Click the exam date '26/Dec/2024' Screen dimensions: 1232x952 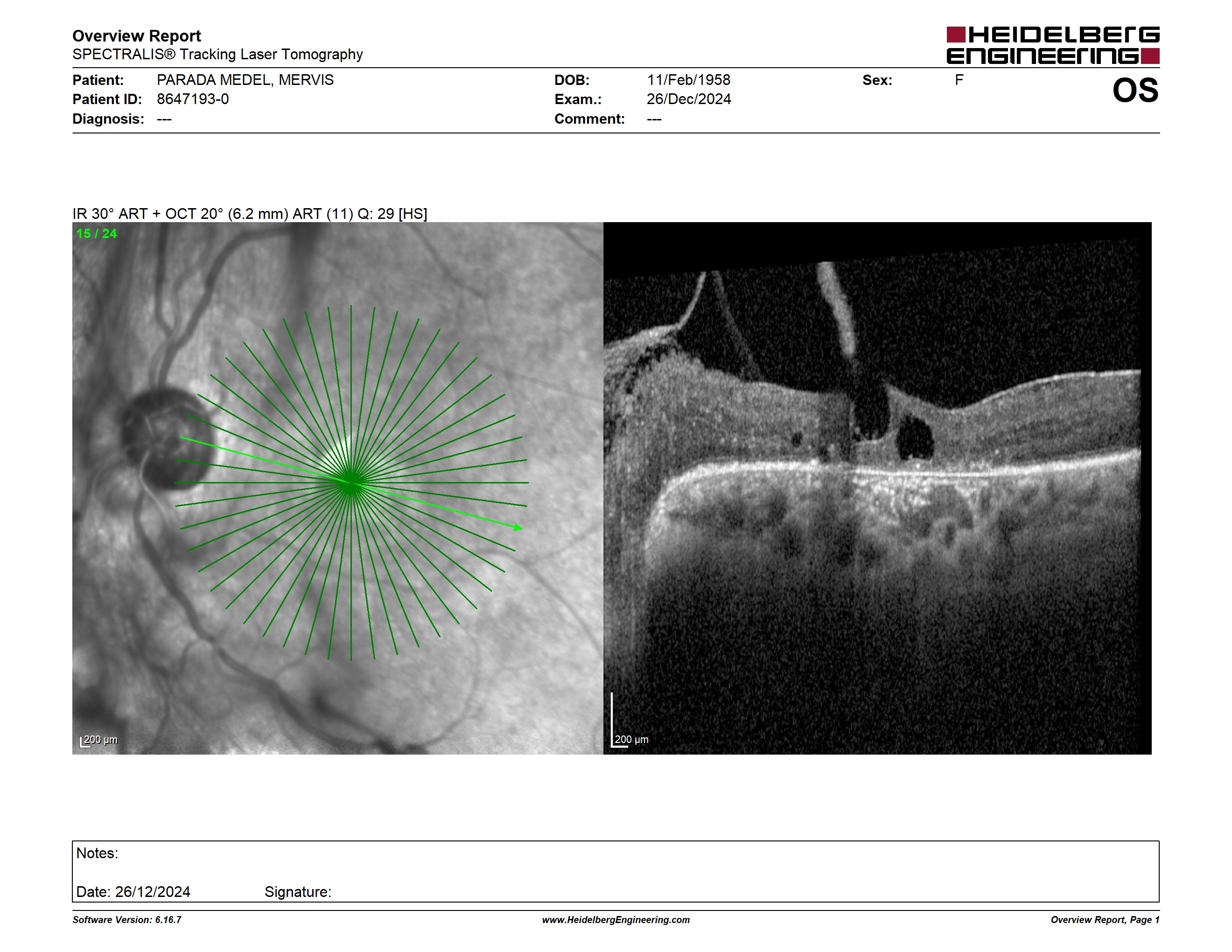coord(688,99)
